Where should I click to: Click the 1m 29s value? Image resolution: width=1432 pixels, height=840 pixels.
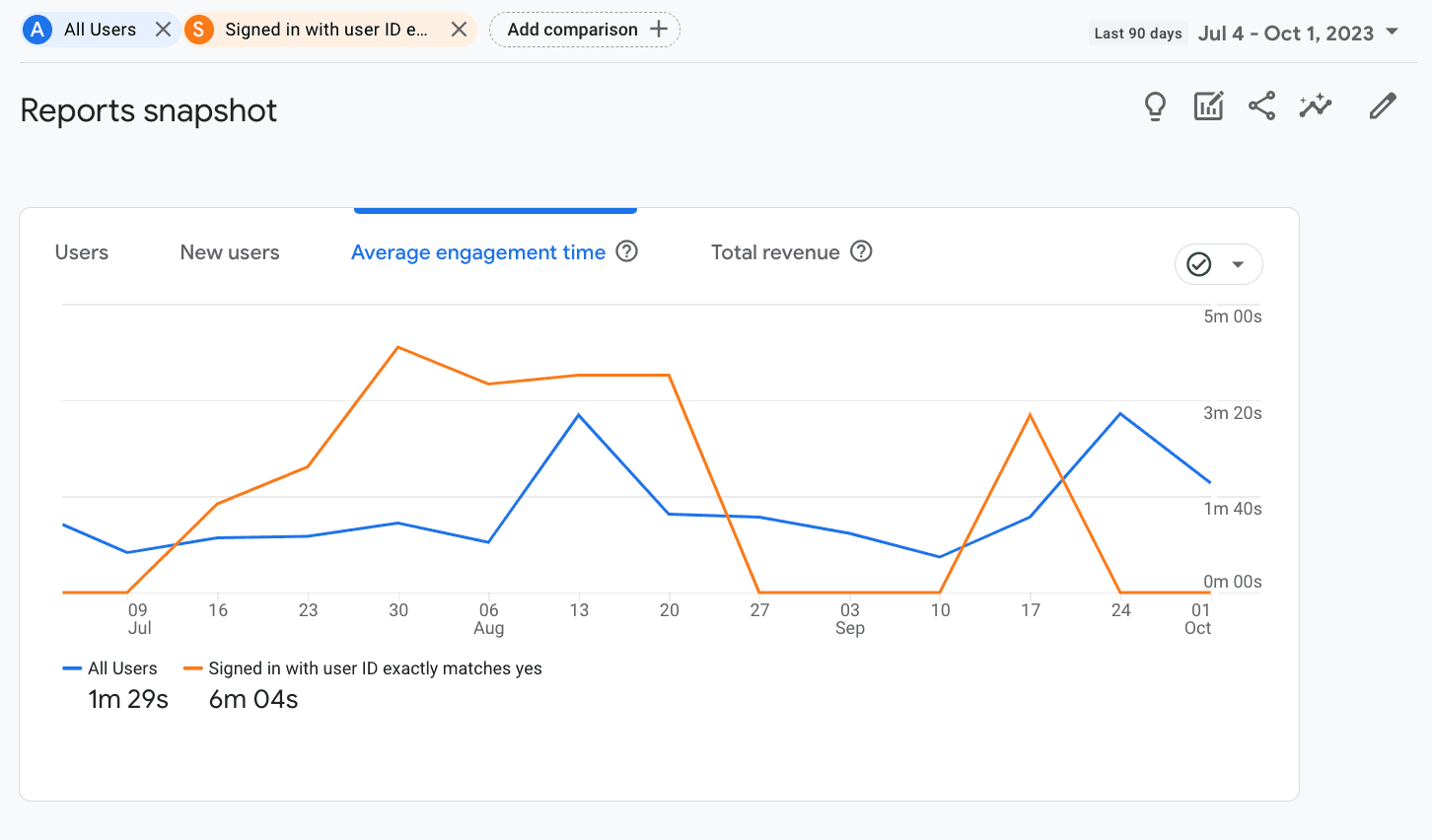tap(128, 700)
